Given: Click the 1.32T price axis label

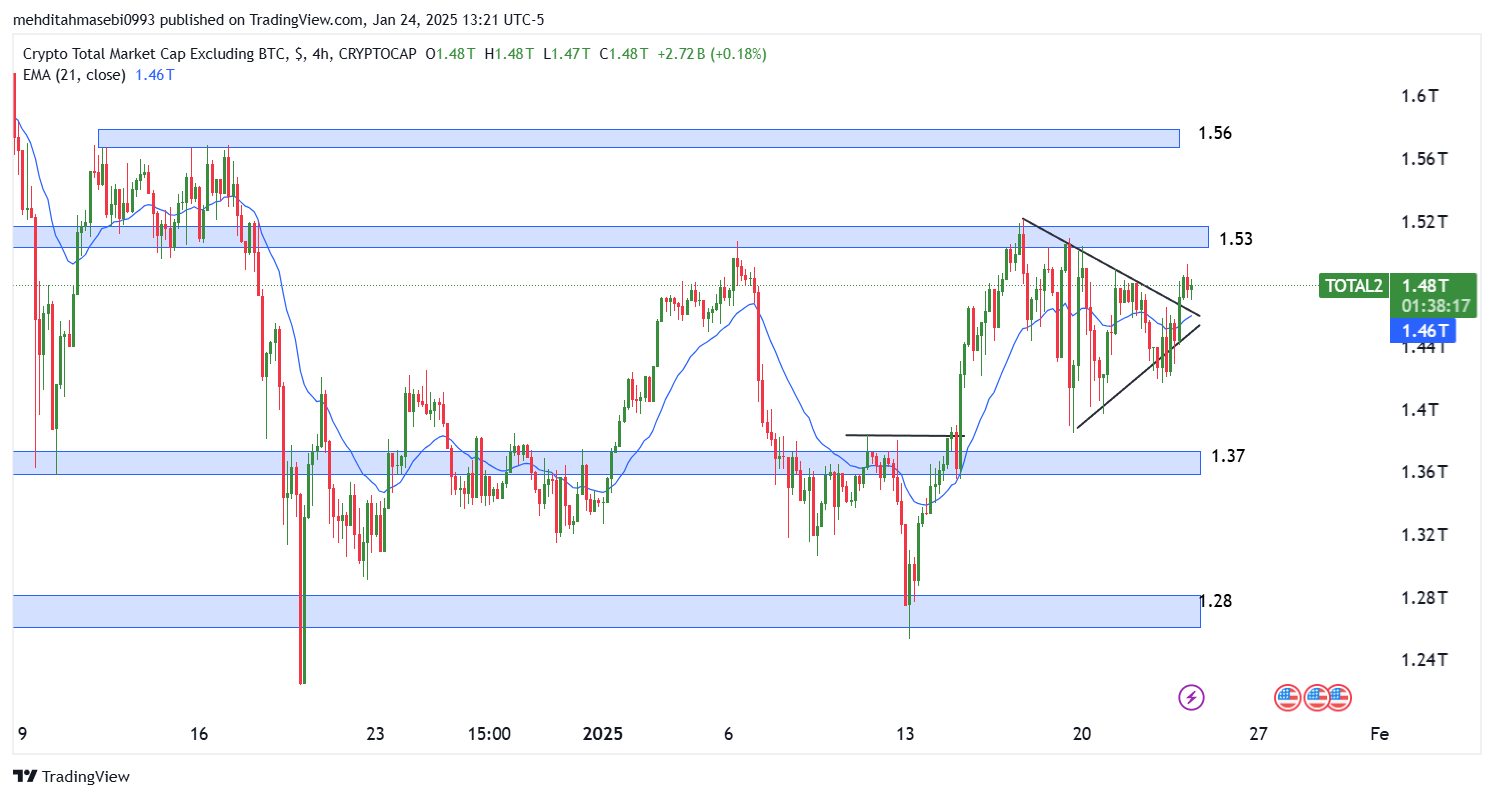Looking at the screenshot, I should click(1424, 535).
